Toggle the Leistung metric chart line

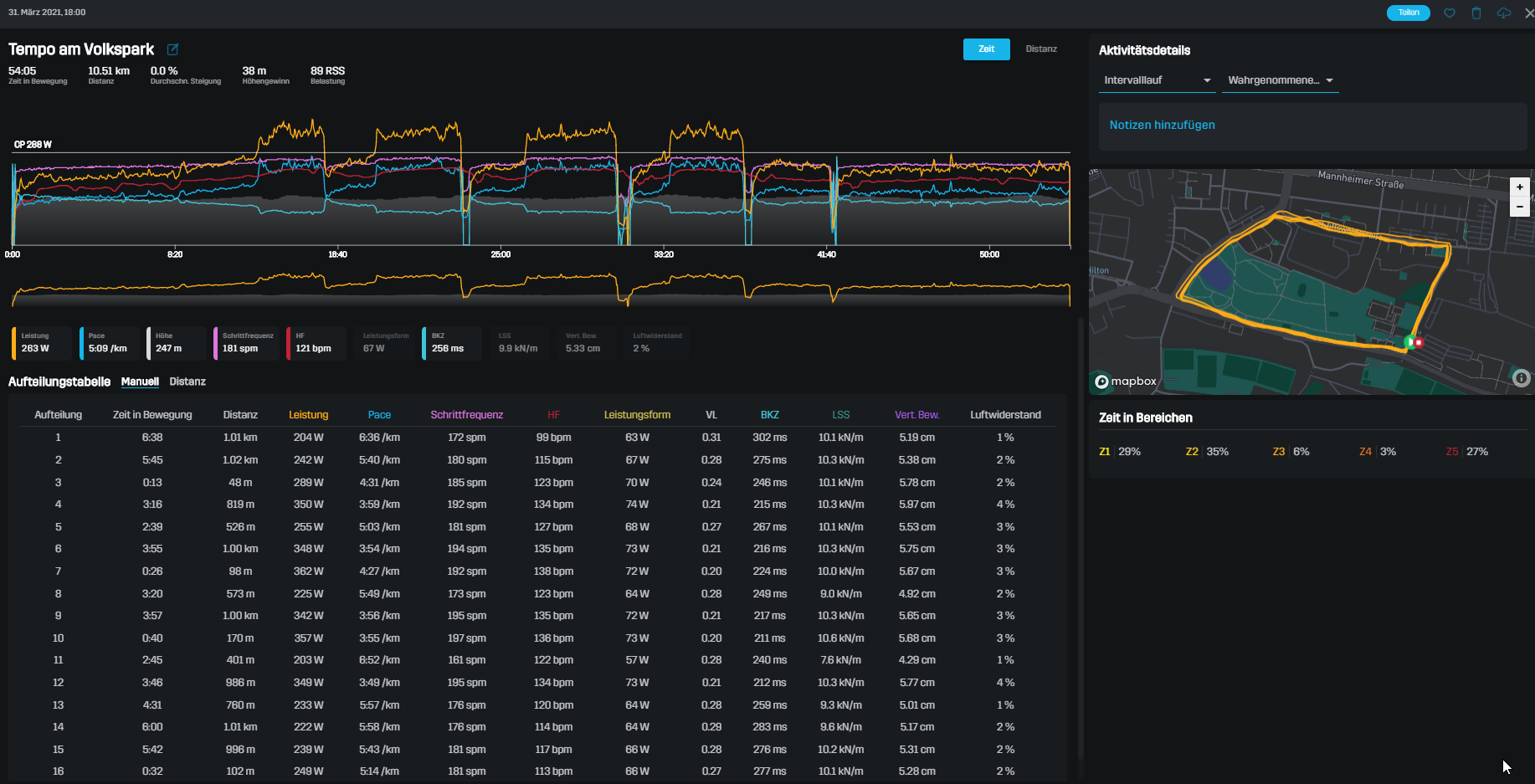41,343
